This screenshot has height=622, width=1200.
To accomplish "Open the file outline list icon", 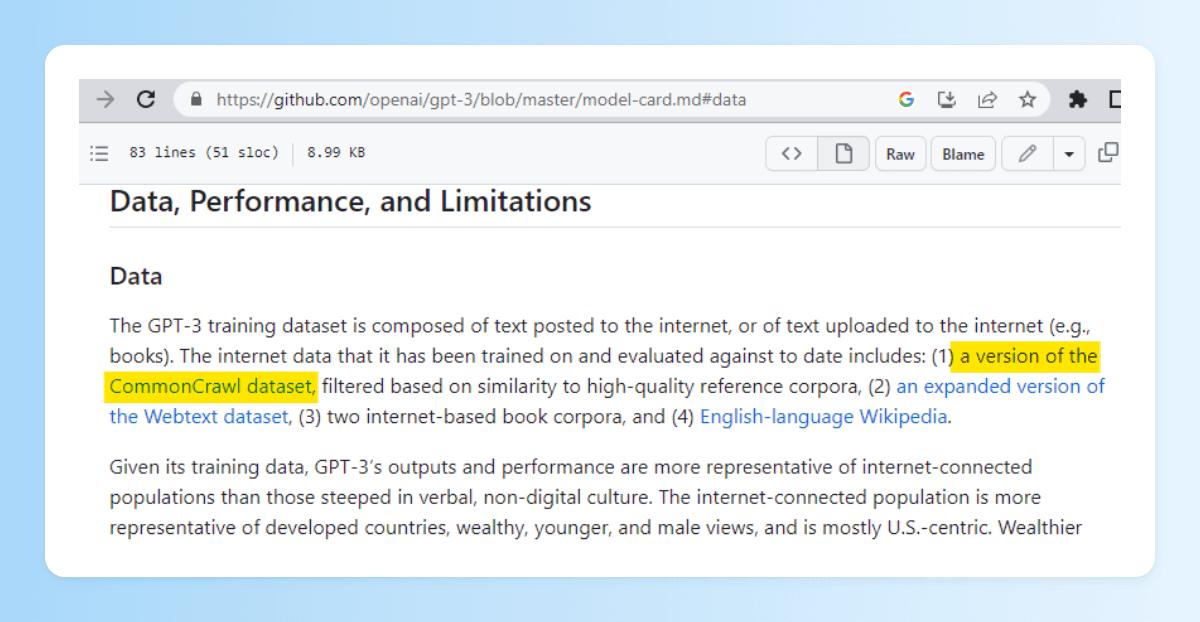I will (x=99, y=153).
